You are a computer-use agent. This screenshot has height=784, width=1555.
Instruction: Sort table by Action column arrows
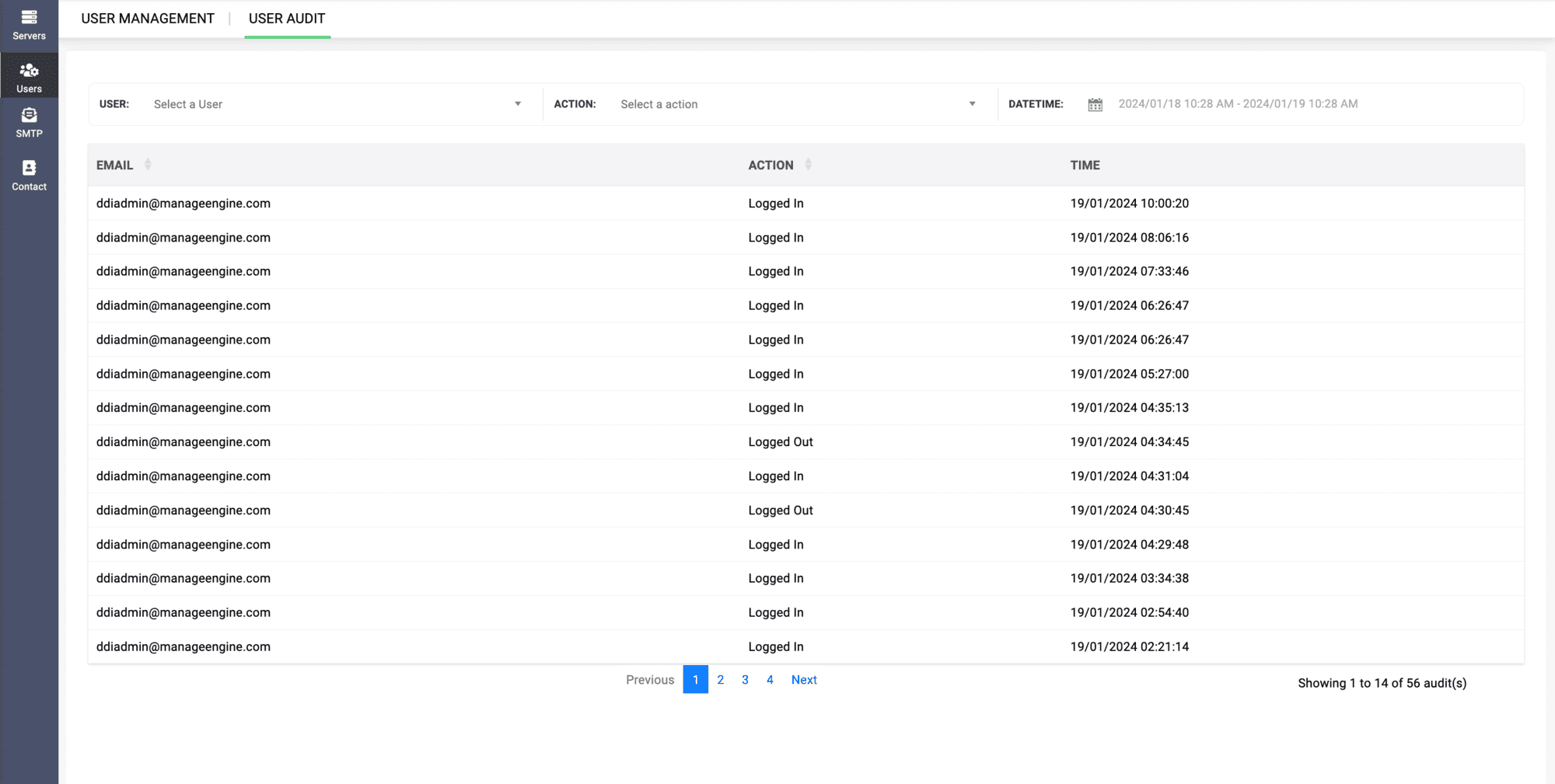coord(808,165)
